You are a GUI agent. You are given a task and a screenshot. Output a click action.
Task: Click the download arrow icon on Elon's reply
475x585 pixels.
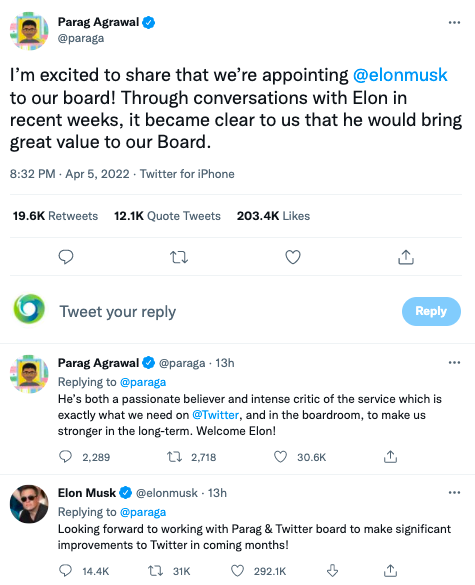click(x=332, y=571)
